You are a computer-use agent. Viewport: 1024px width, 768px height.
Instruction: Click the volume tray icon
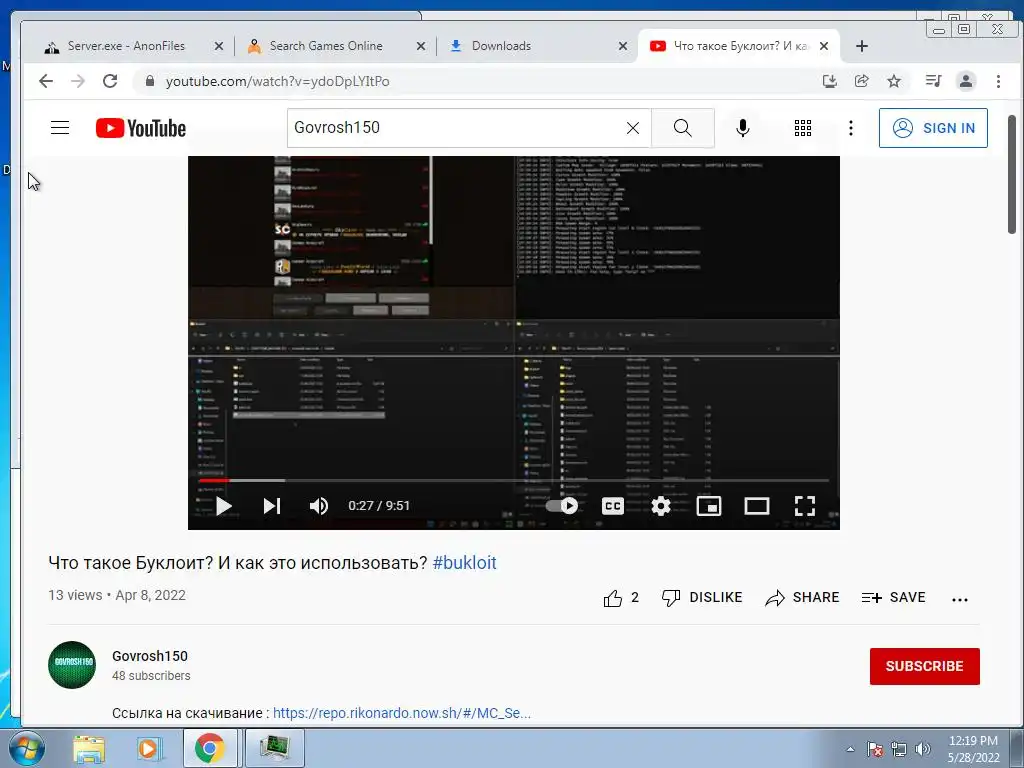(x=923, y=749)
